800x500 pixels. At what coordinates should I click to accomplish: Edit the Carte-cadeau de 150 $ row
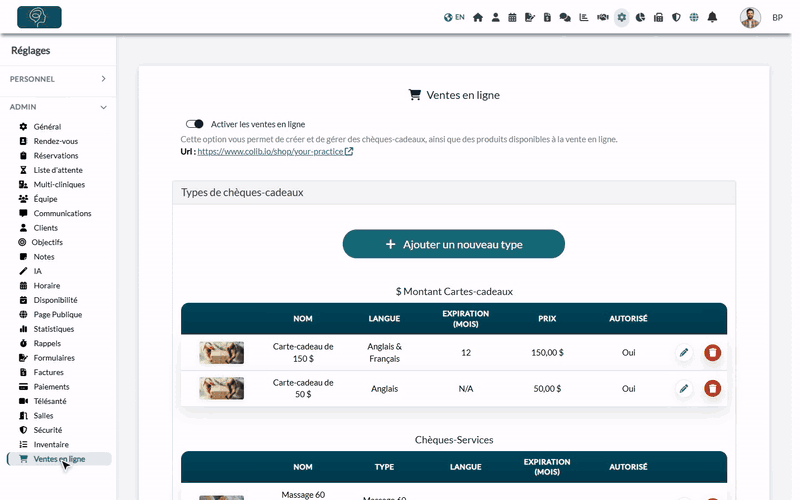pos(684,353)
